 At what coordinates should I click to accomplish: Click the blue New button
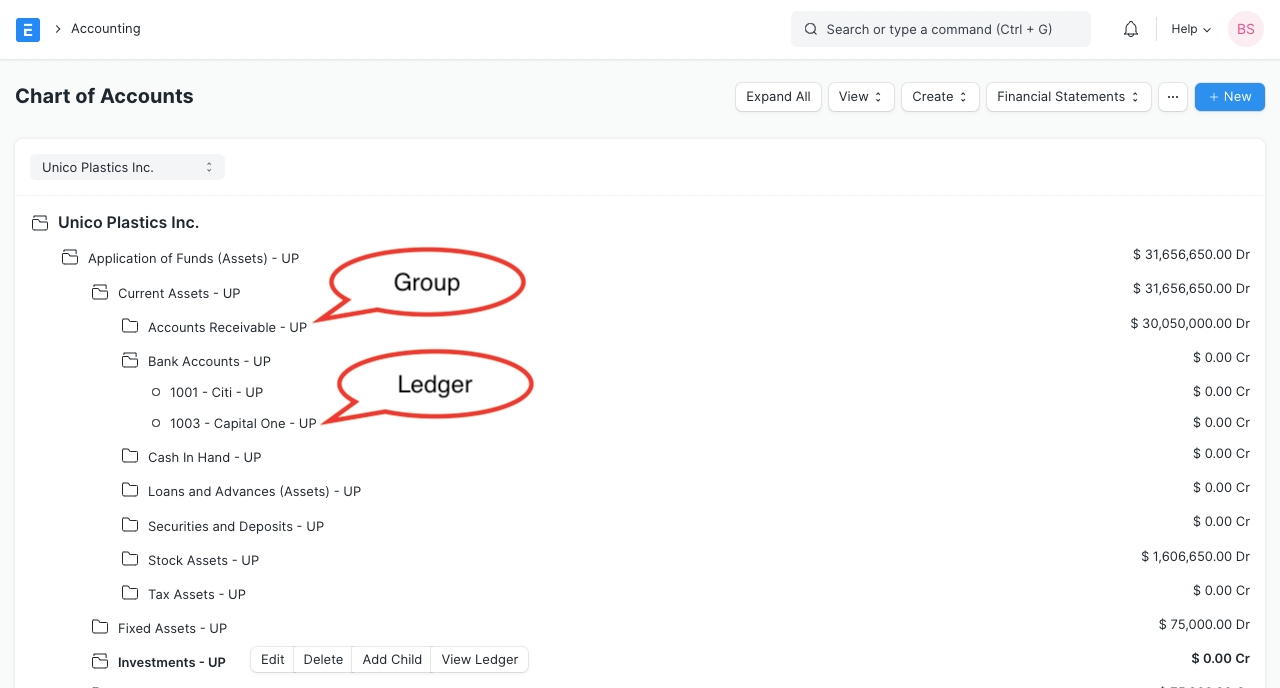[x=1229, y=97]
